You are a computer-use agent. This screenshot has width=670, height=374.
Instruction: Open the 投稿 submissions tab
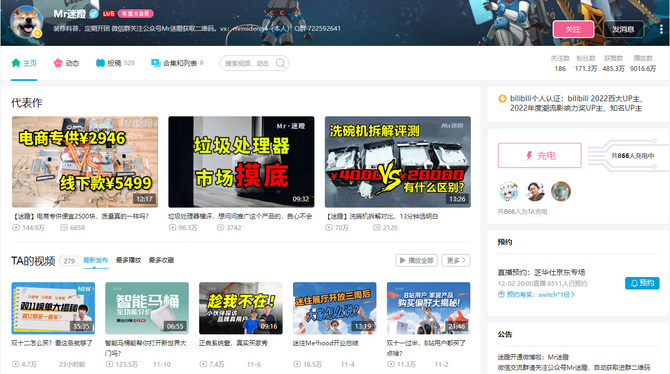click(115, 63)
